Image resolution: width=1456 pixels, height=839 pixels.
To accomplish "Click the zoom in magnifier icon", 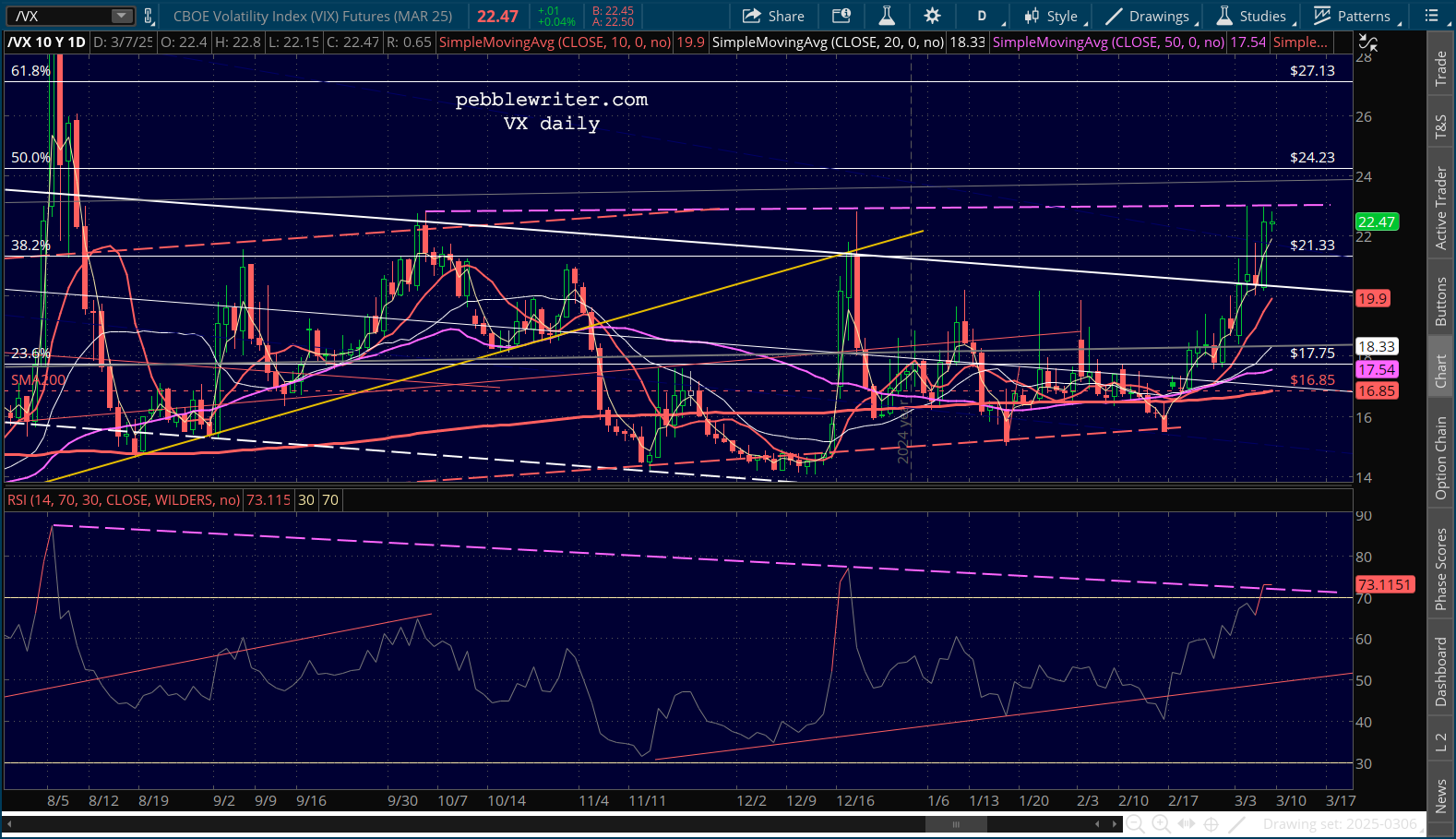I will 1161,824.
